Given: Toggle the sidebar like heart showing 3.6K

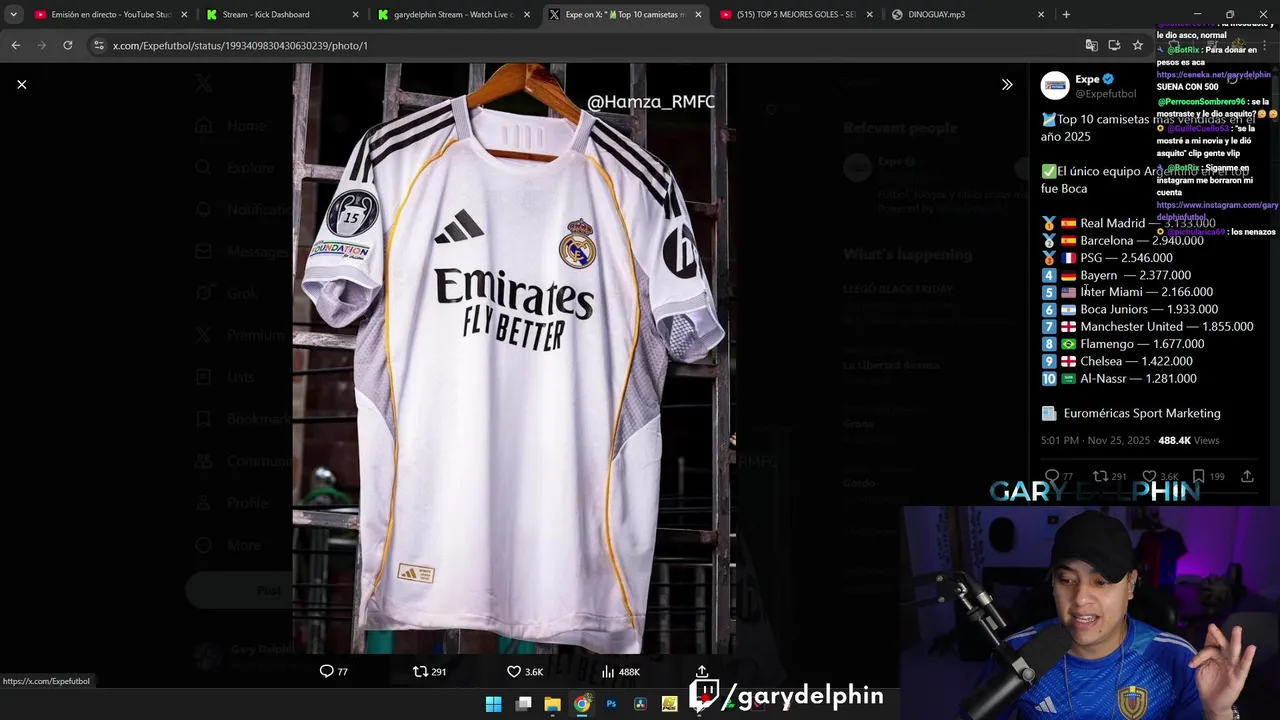Looking at the screenshot, I should click(x=1150, y=477).
